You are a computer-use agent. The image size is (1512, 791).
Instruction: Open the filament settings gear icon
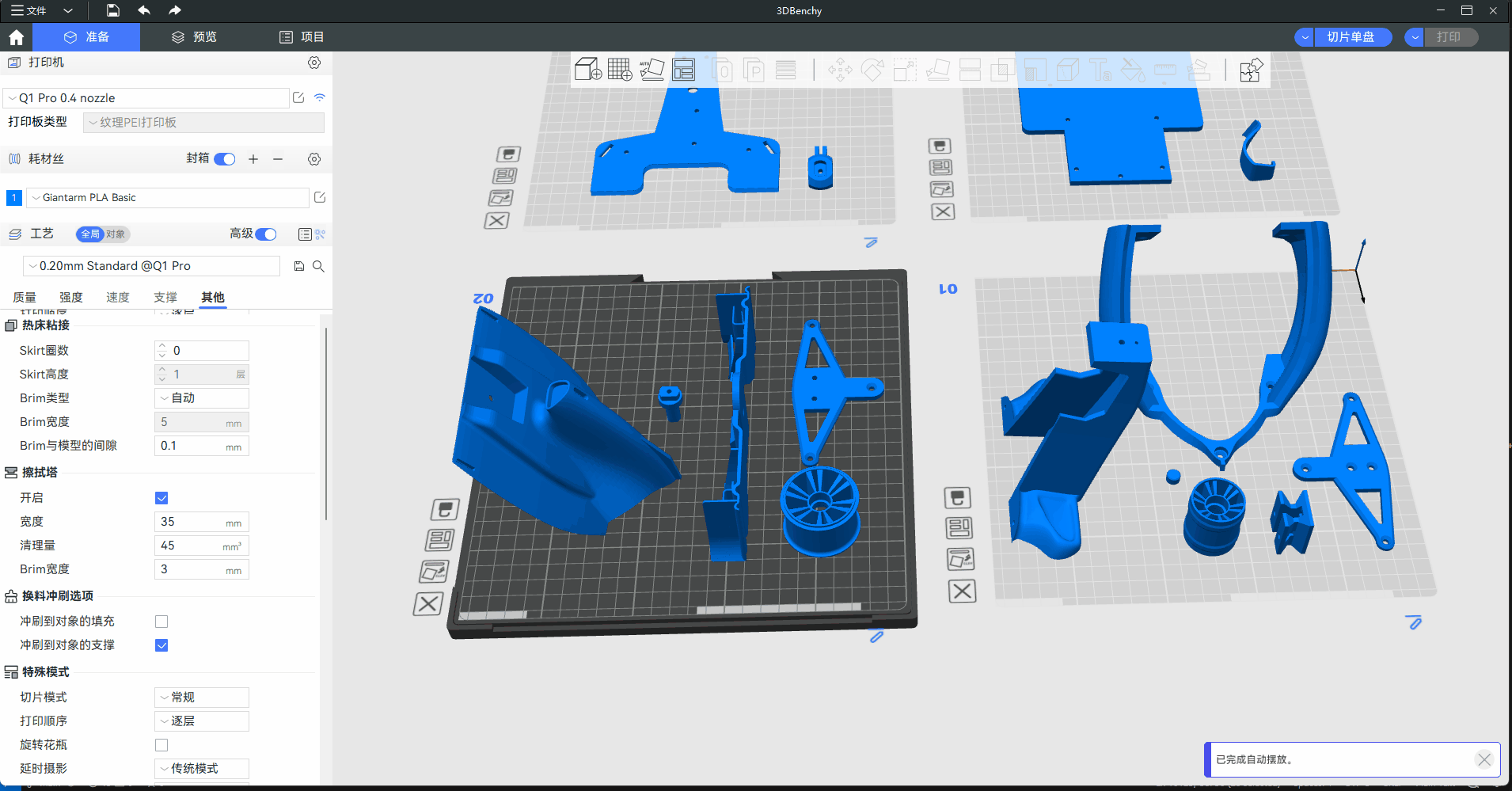point(314,159)
